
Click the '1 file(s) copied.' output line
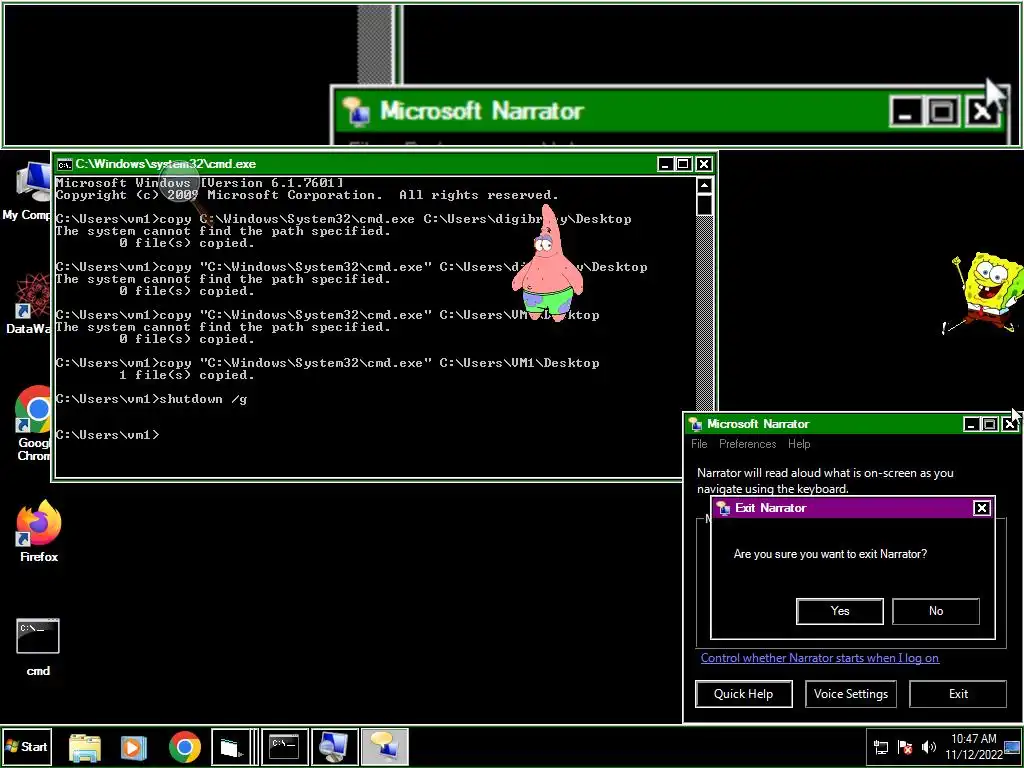(187, 376)
